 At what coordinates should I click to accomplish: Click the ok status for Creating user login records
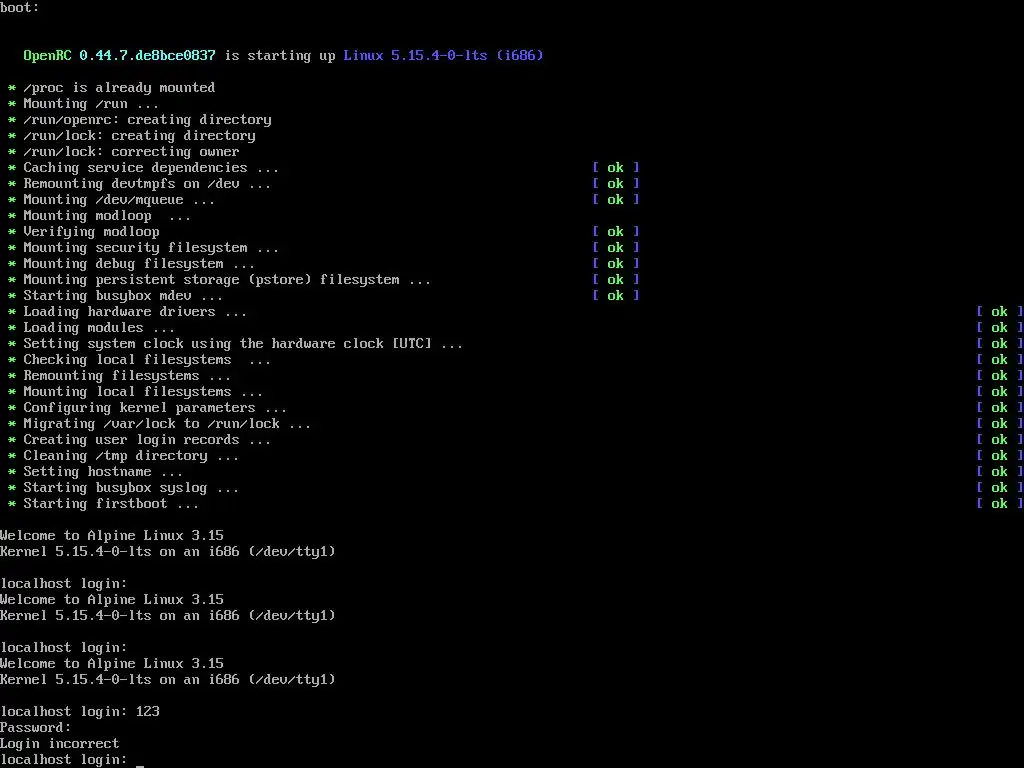[1000, 440]
